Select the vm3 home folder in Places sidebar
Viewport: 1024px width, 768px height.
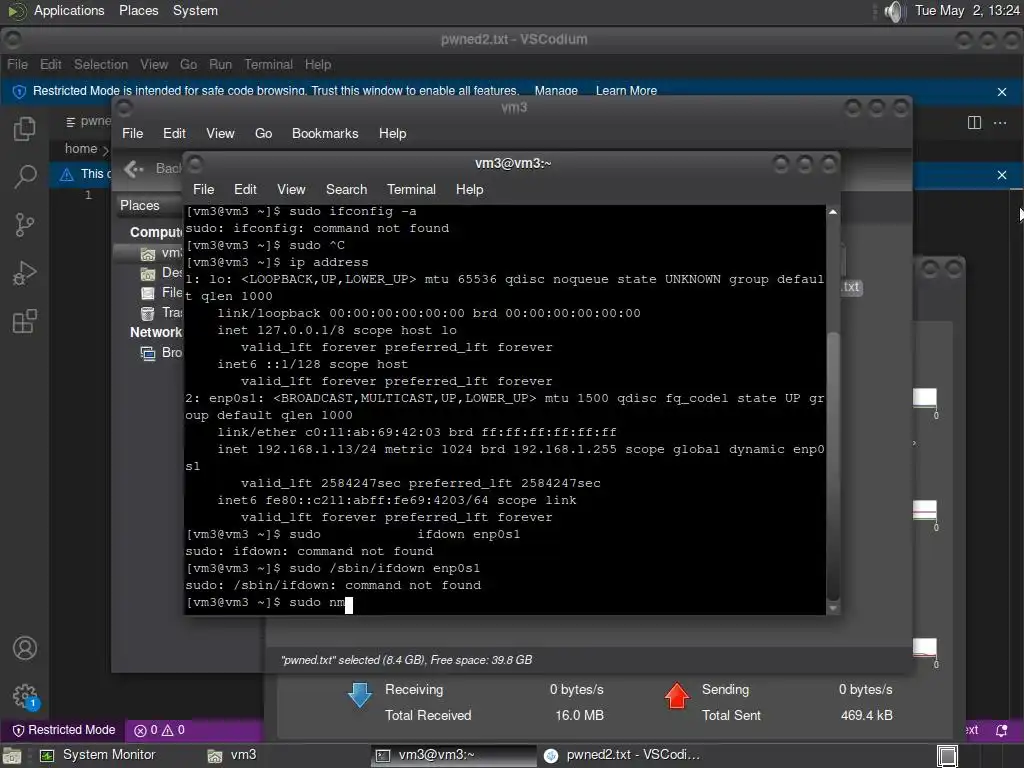point(161,253)
